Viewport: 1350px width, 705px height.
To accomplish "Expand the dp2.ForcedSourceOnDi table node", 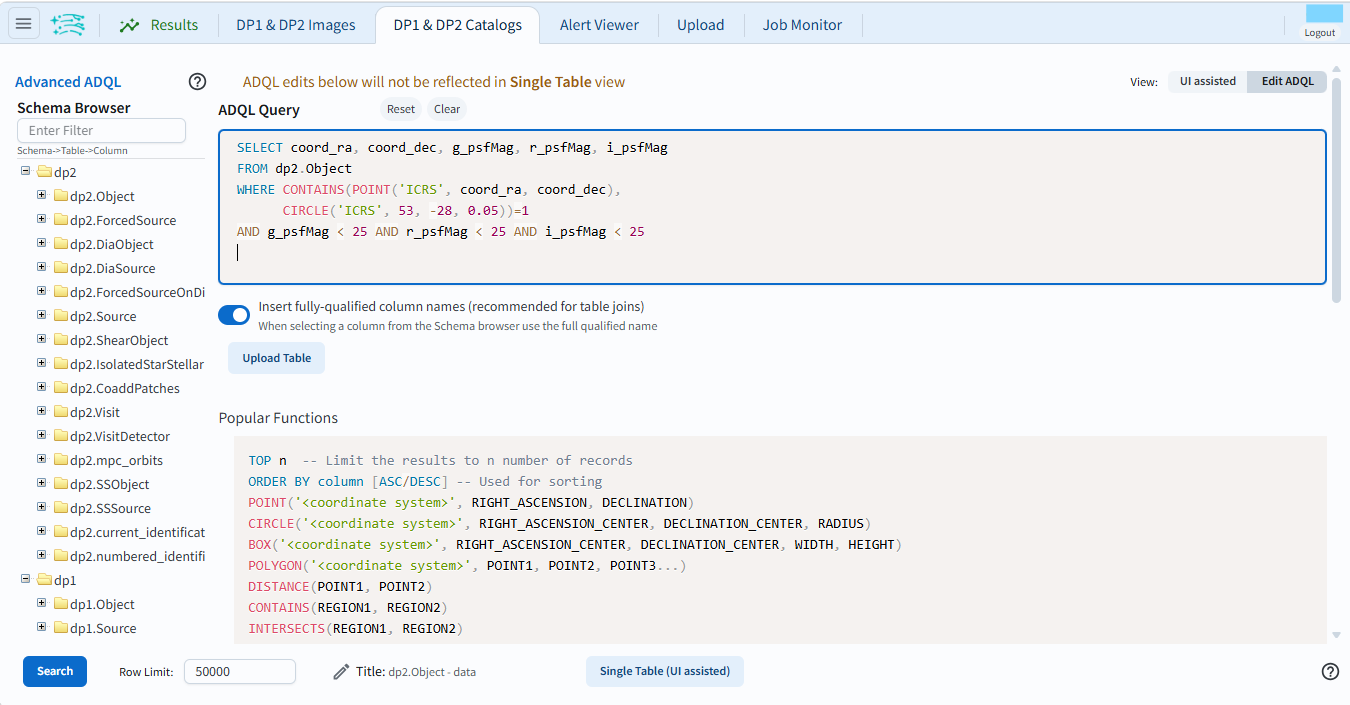I will [42, 291].
